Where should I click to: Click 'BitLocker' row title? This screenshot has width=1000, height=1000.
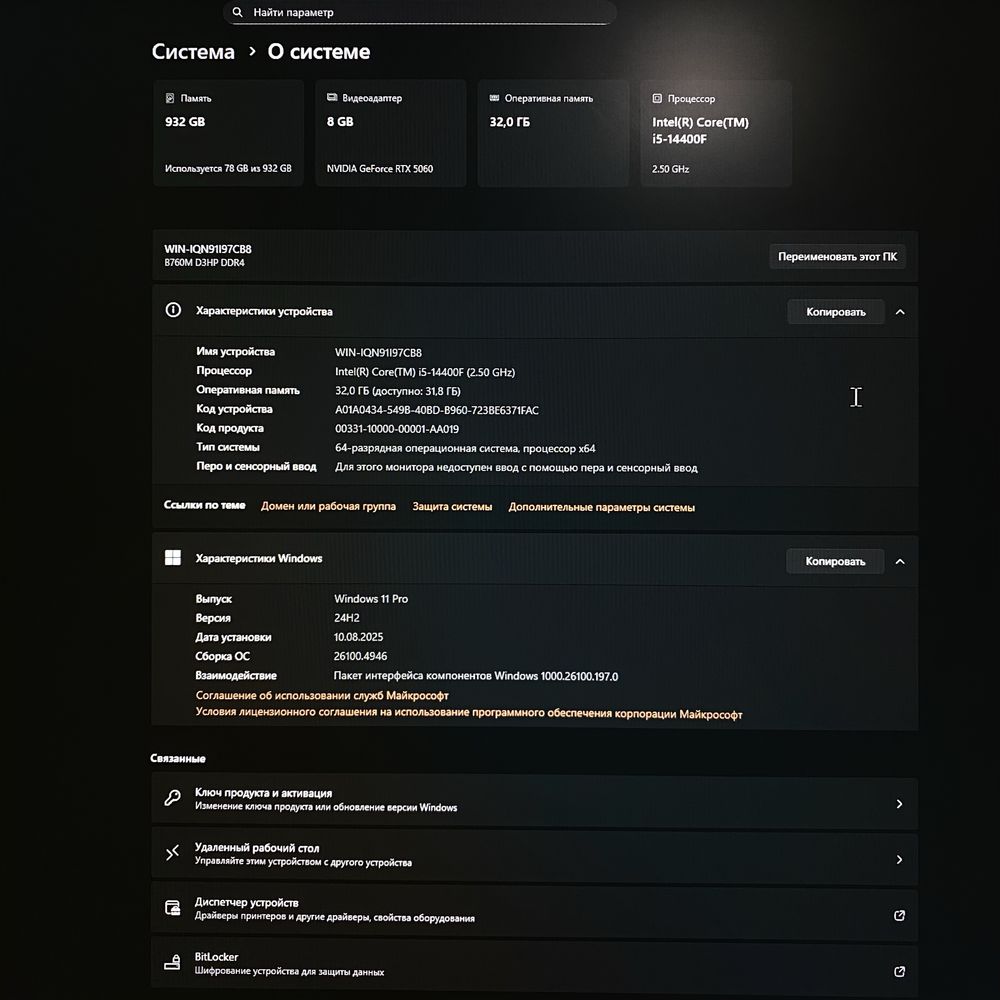216,957
